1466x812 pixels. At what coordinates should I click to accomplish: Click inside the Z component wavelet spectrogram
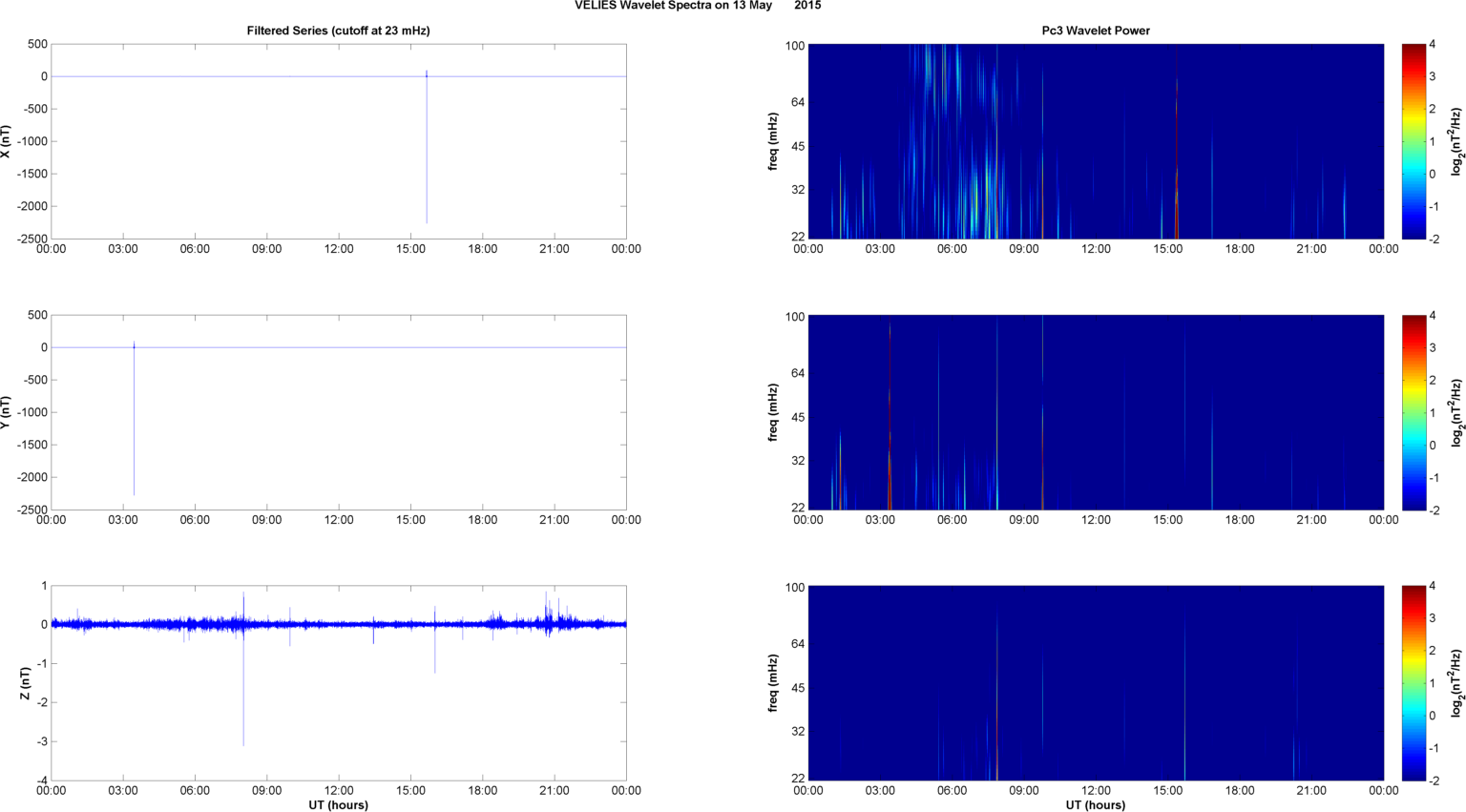(x=1096, y=683)
